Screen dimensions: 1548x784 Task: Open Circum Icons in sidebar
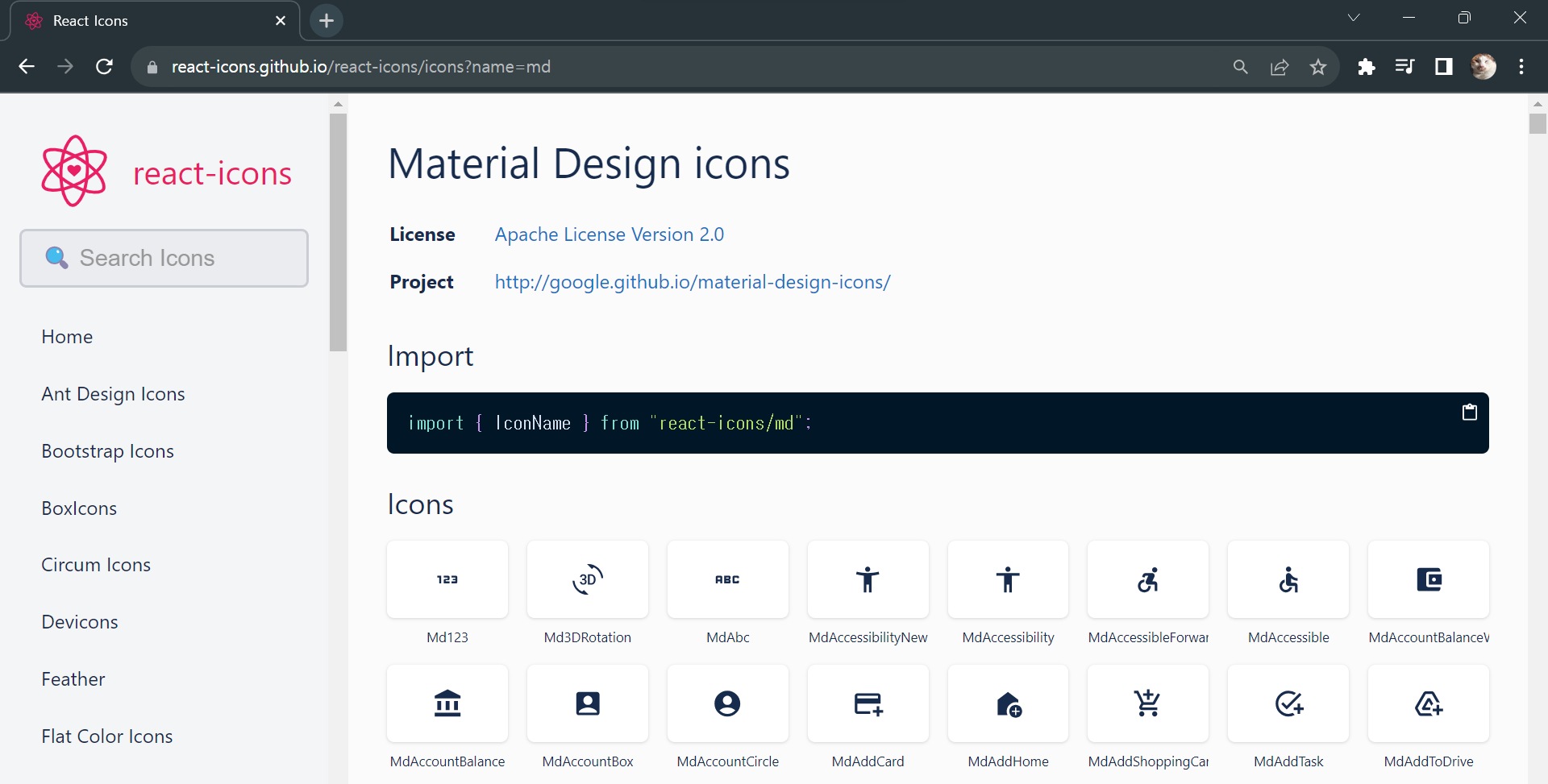[x=96, y=565]
